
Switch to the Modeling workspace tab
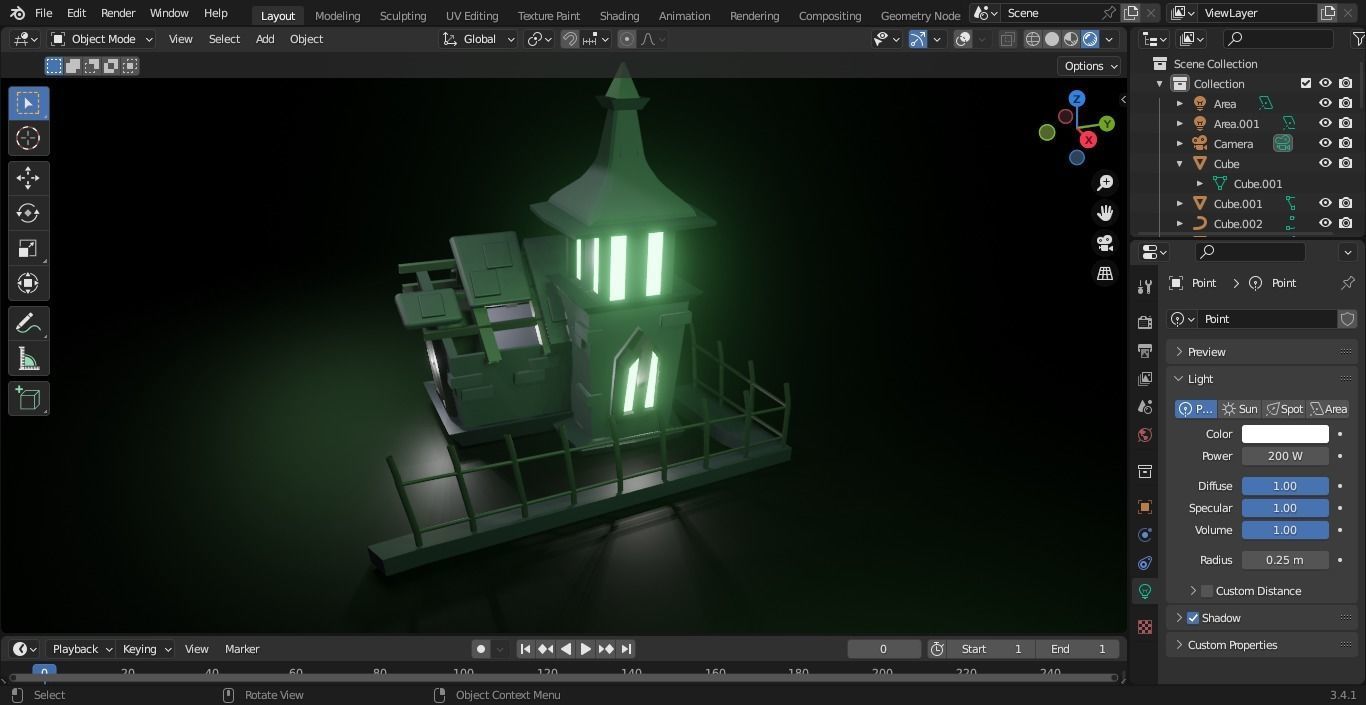337,16
